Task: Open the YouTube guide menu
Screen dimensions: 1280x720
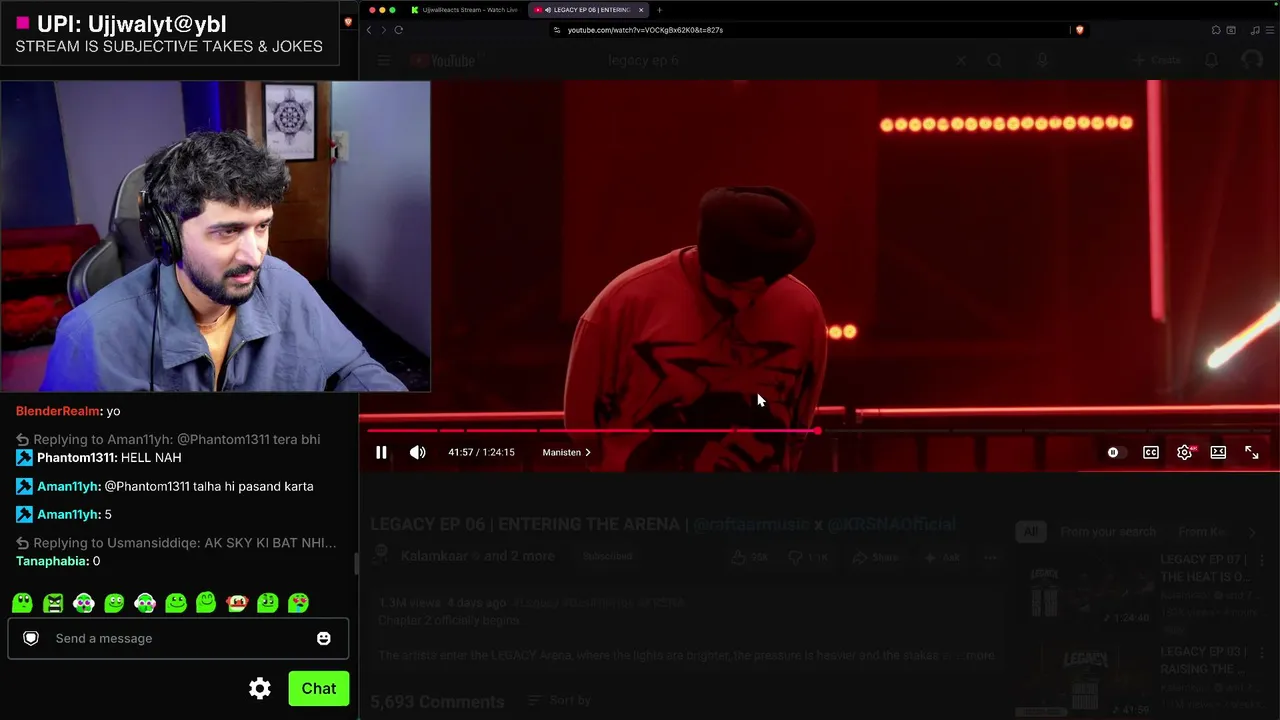Action: [384, 61]
